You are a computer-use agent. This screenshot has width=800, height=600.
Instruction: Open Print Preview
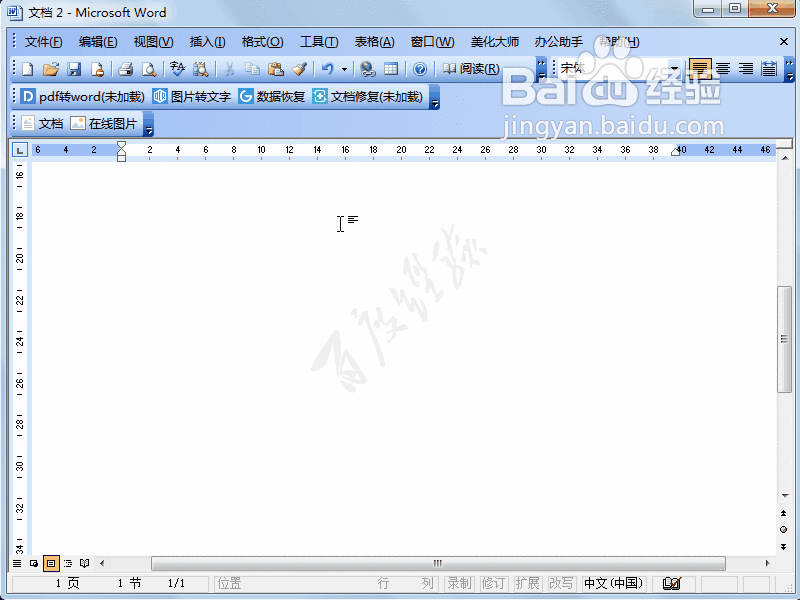tap(150, 69)
